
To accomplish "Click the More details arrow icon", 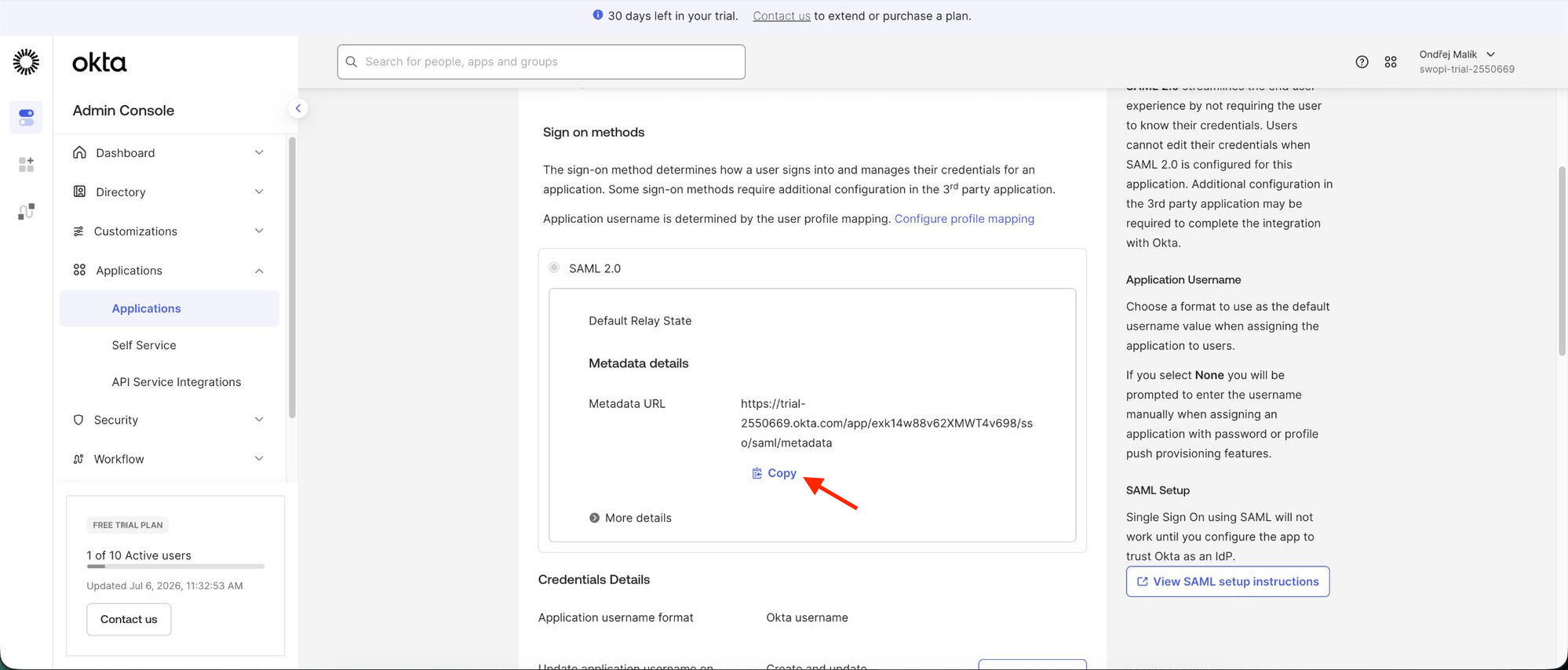I will pyautogui.click(x=594, y=518).
